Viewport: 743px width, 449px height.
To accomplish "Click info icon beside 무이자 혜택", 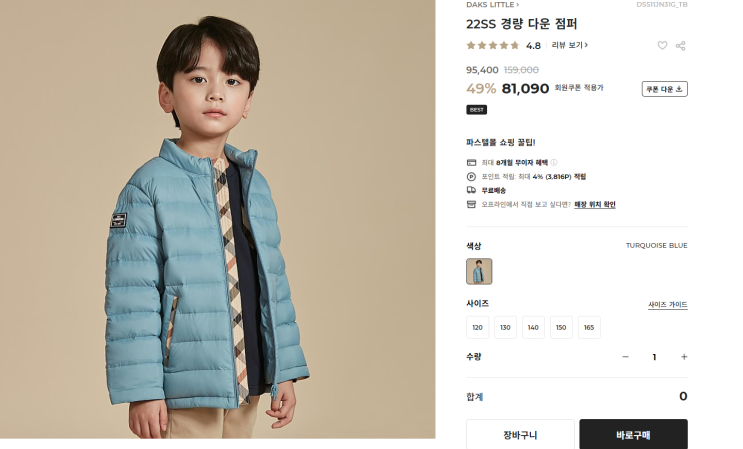I will tap(554, 162).
